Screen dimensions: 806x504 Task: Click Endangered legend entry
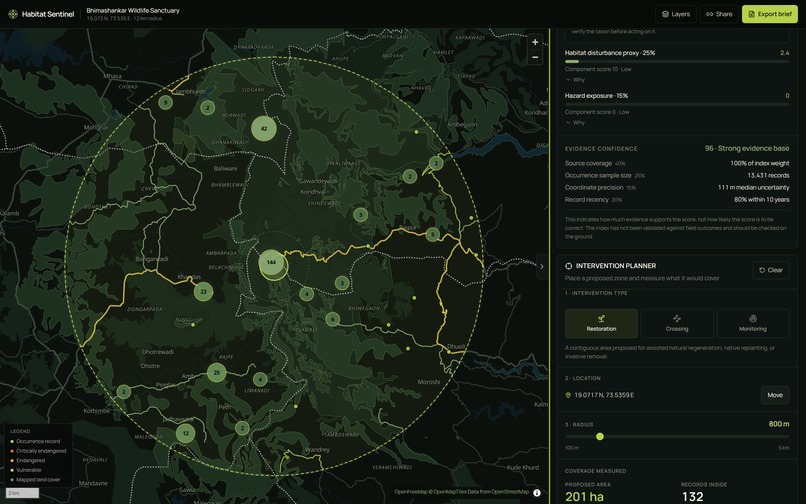tap(27, 460)
